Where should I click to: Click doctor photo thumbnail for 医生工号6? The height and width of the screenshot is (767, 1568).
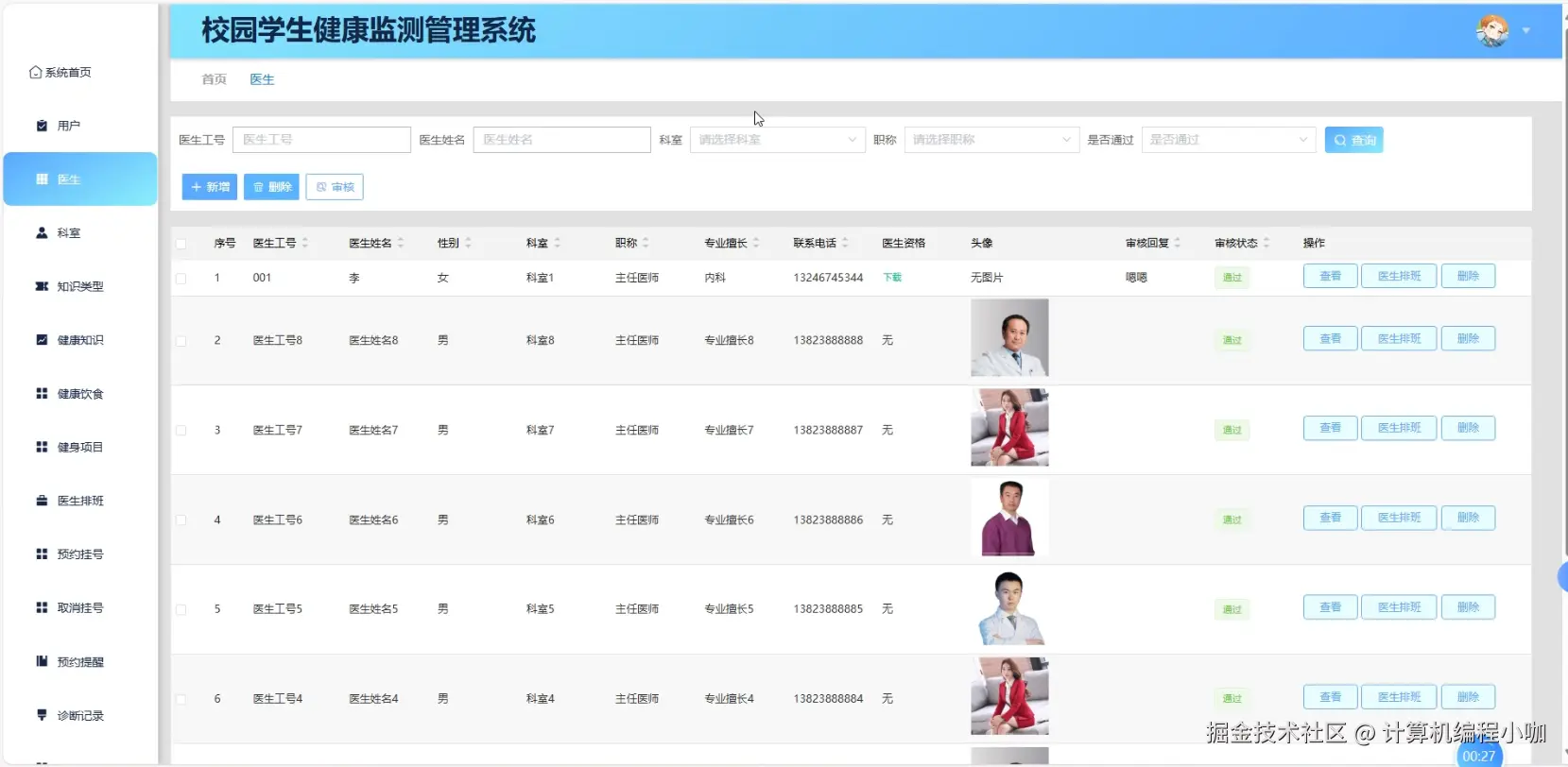point(1009,518)
